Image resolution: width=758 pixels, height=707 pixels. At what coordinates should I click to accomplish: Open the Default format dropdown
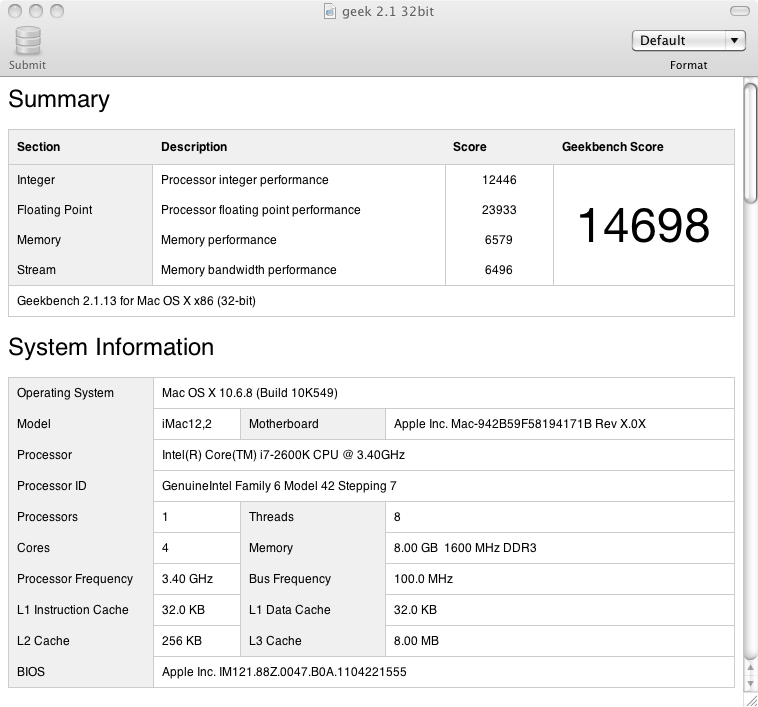point(688,40)
